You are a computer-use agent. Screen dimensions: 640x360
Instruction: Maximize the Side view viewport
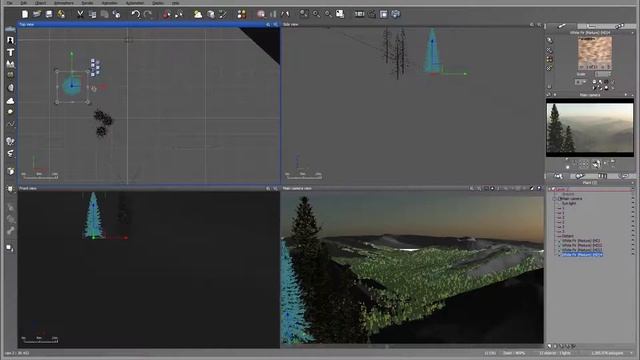pyautogui.click(x=539, y=24)
